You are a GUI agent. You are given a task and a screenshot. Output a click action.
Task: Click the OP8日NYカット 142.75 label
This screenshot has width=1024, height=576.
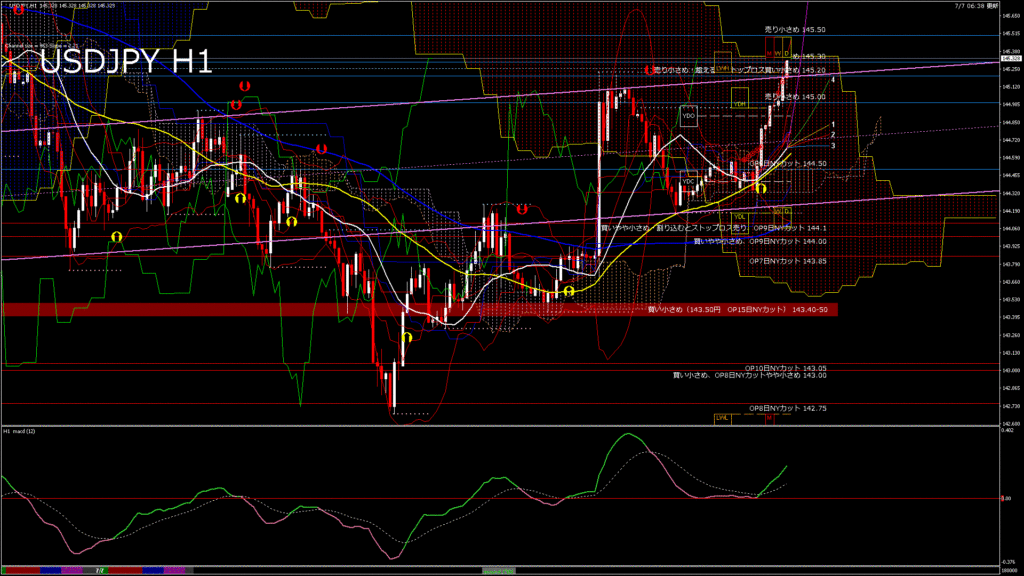[788, 408]
